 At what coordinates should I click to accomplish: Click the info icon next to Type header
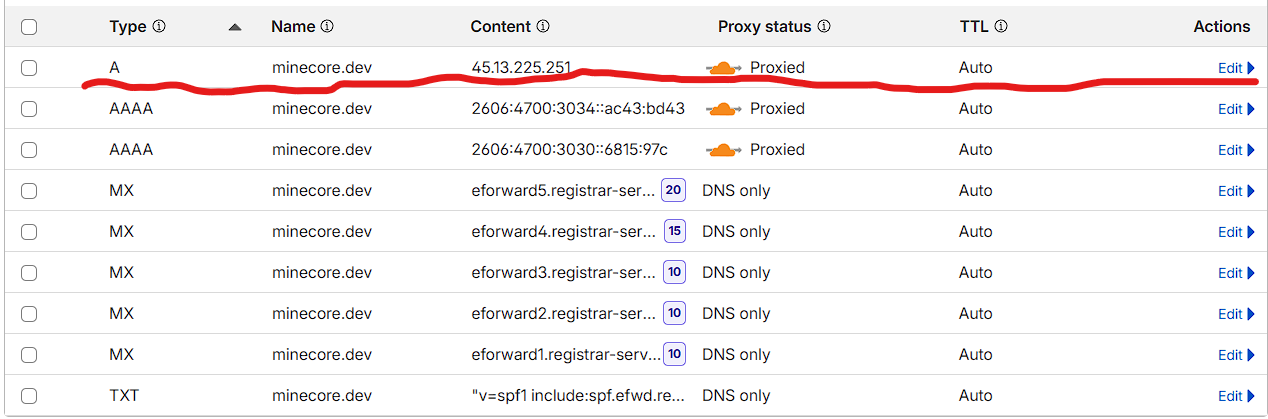pyautogui.click(x=159, y=27)
